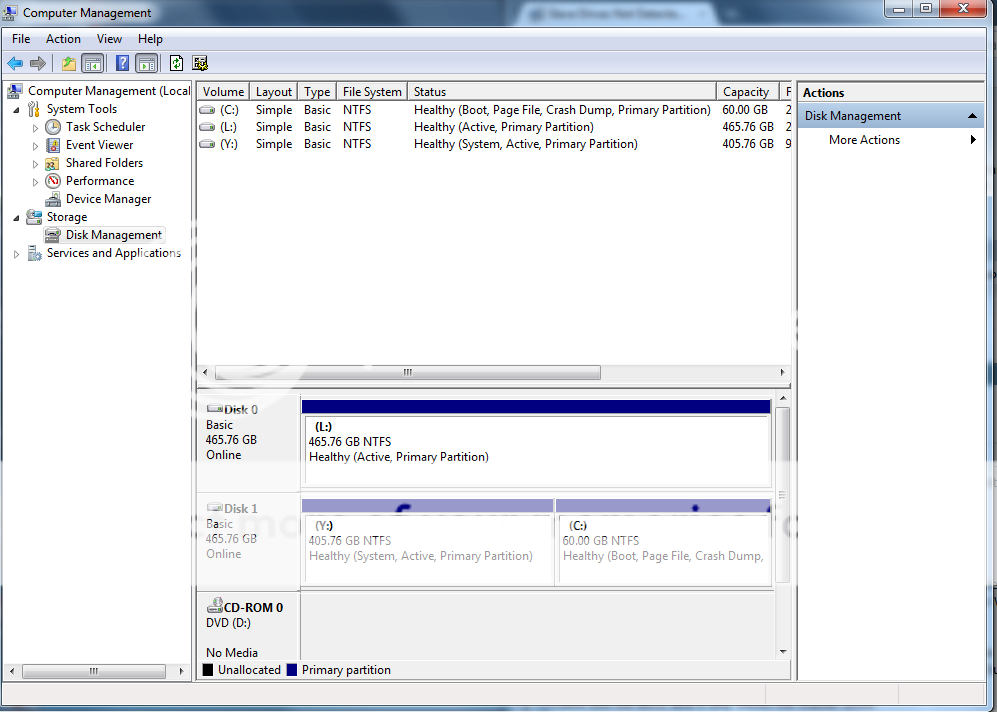Click the green Refresh toolbar icon

(176, 63)
